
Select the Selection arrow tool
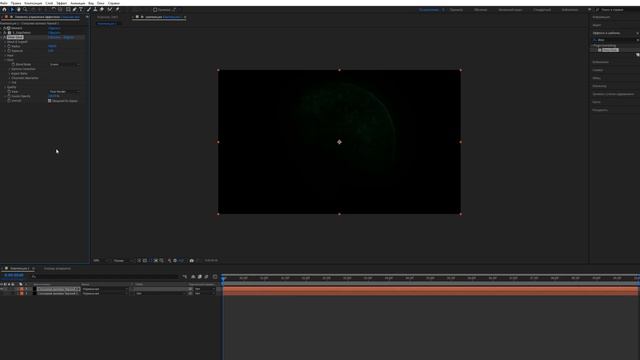tap(12, 9)
